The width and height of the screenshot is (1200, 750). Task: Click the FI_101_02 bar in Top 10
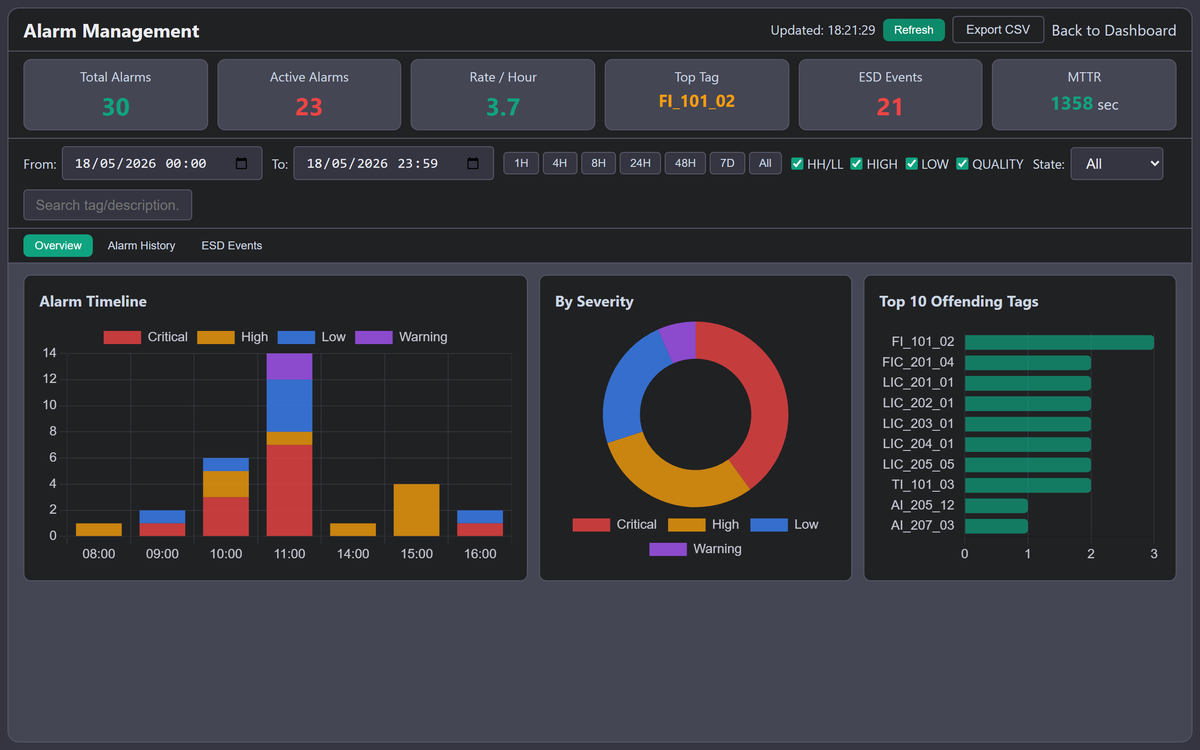pyautogui.click(x=1059, y=342)
